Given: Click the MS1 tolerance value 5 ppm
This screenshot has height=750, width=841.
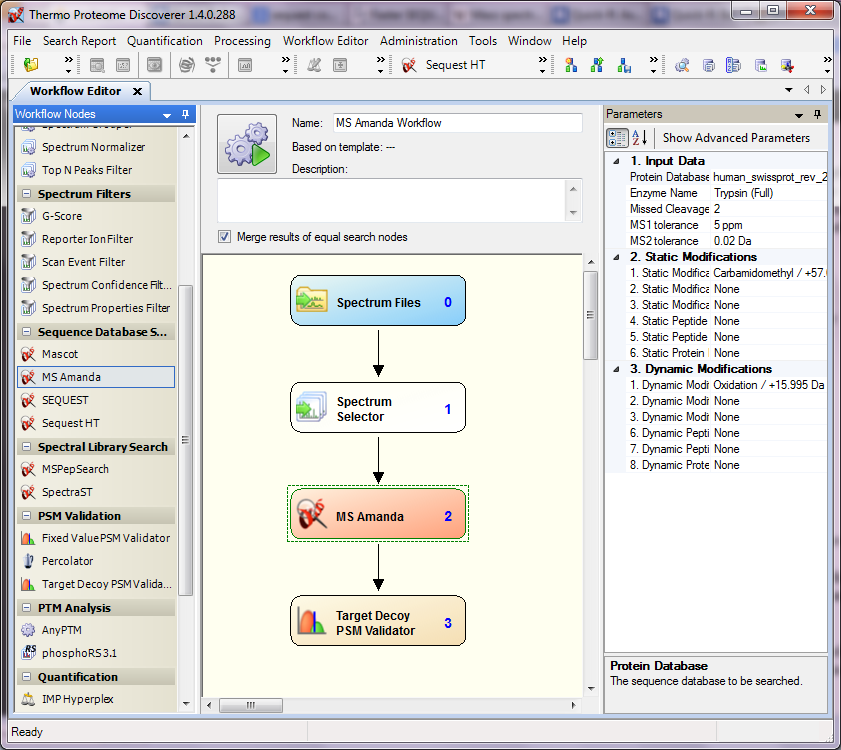Looking at the screenshot, I should pyautogui.click(x=769, y=225).
